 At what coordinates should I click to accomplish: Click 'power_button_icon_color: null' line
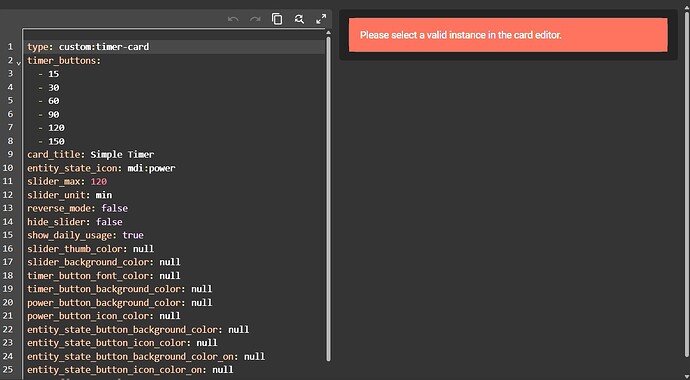[104, 315]
